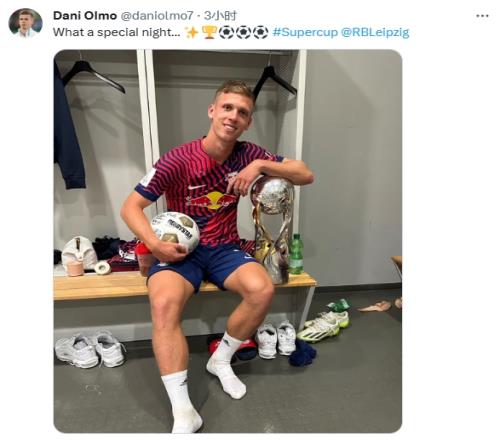This screenshot has height=440, width=500.
Task: Open the @daniolmo7 handle link
Action: click(x=157, y=16)
